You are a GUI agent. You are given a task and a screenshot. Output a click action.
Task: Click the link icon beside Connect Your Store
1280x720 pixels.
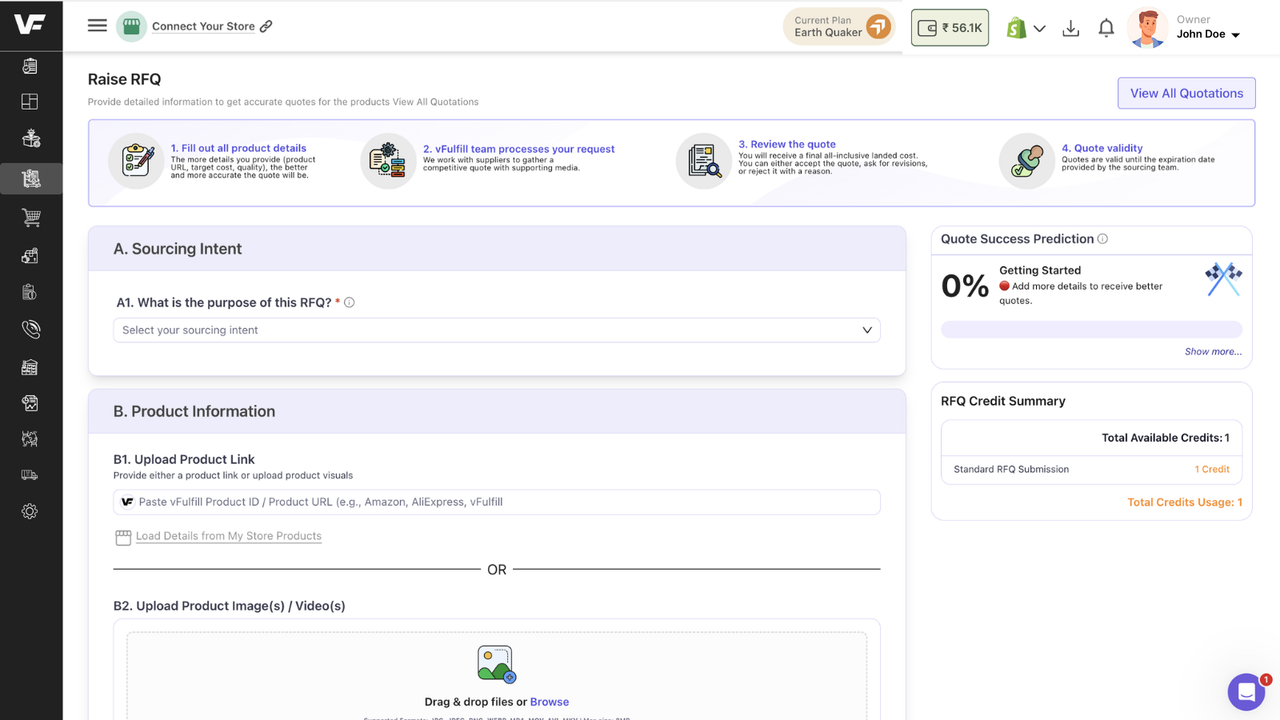click(266, 26)
